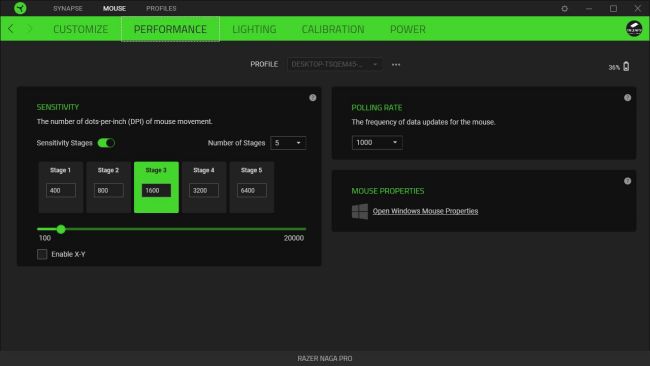Open Mouse Properties help question mark
This screenshot has height=366, width=650.
[x=627, y=181]
